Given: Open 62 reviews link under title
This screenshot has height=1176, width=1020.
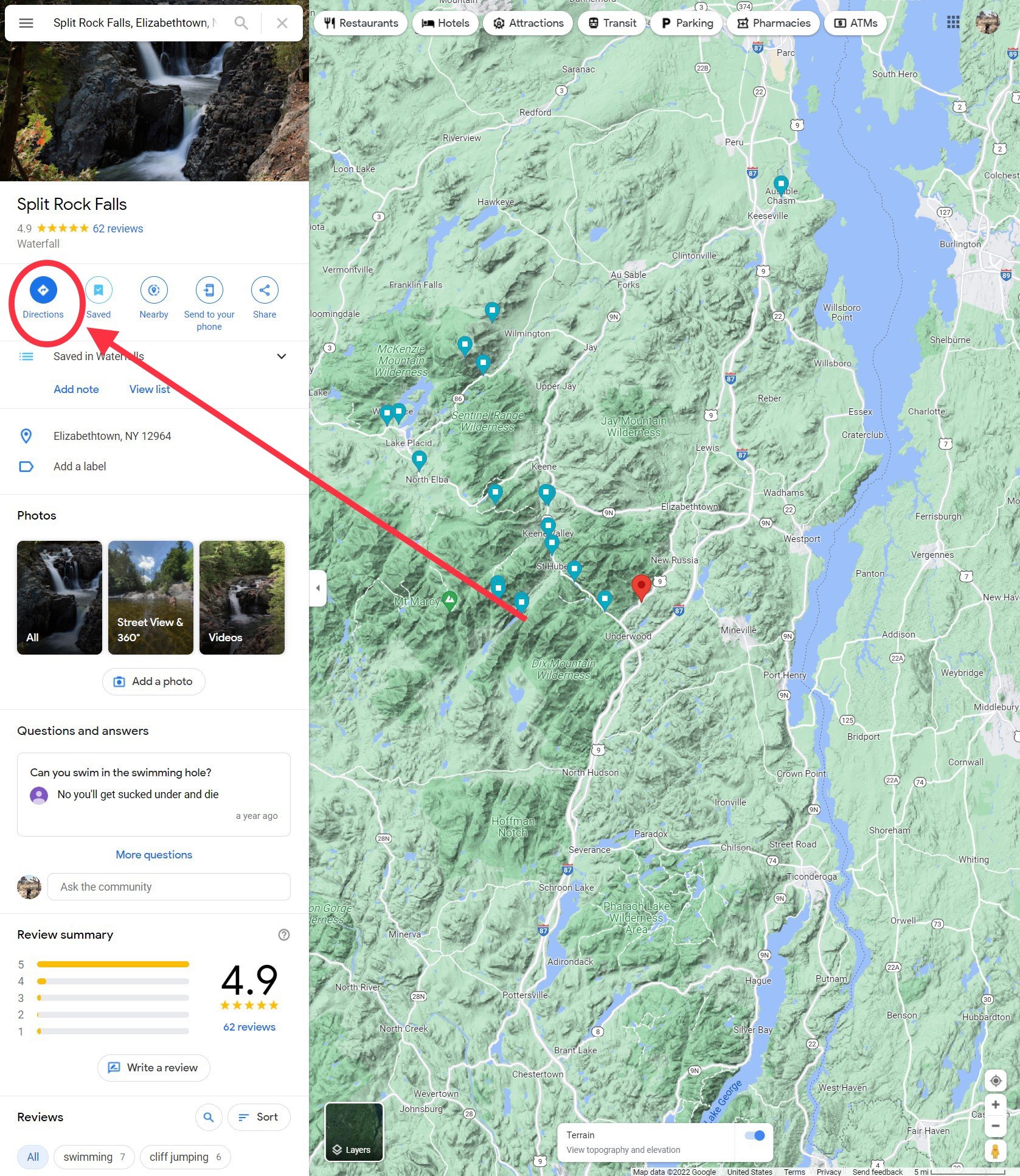Looking at the screenshot, I should pos(118,229).
